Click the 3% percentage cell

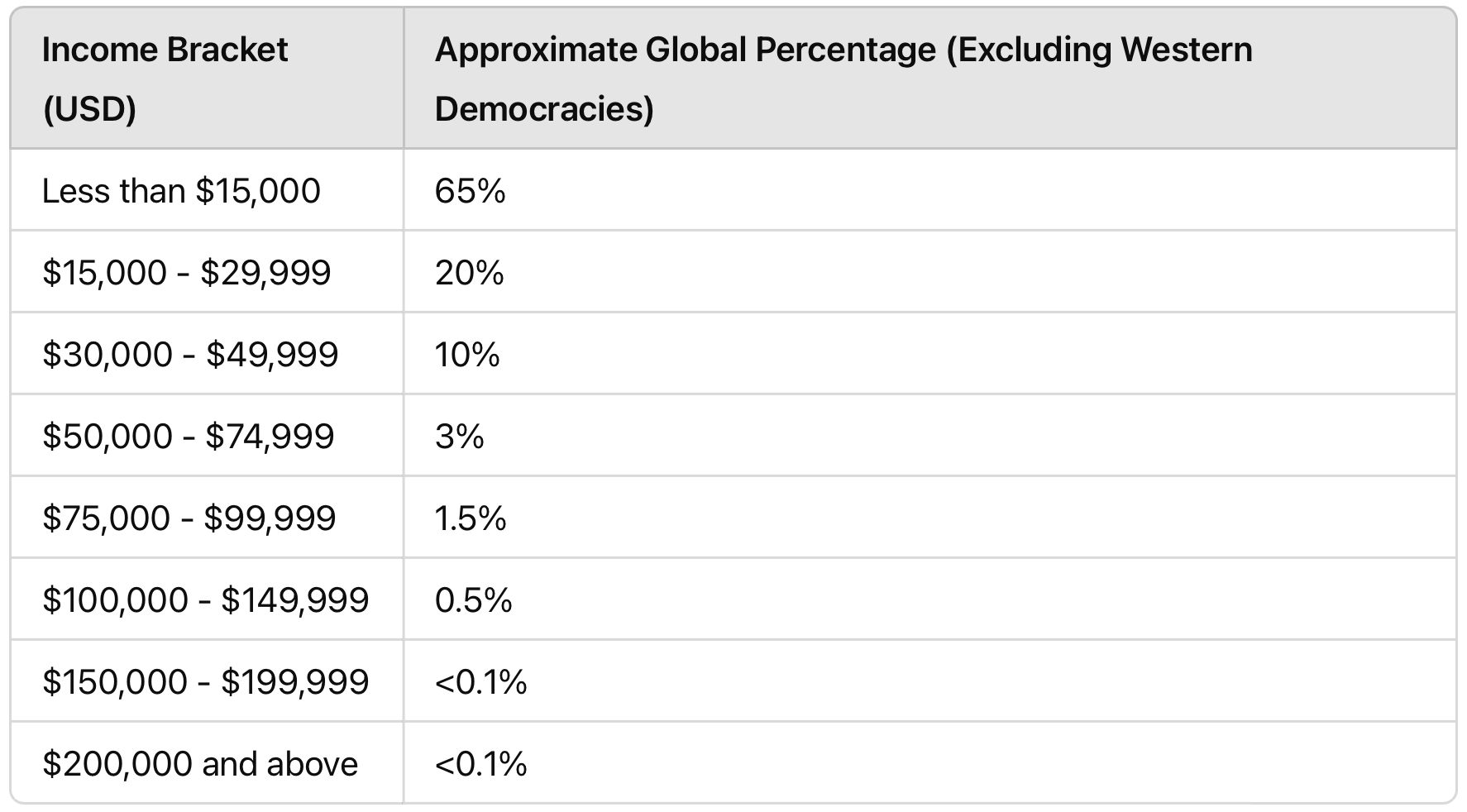point(459,436)
